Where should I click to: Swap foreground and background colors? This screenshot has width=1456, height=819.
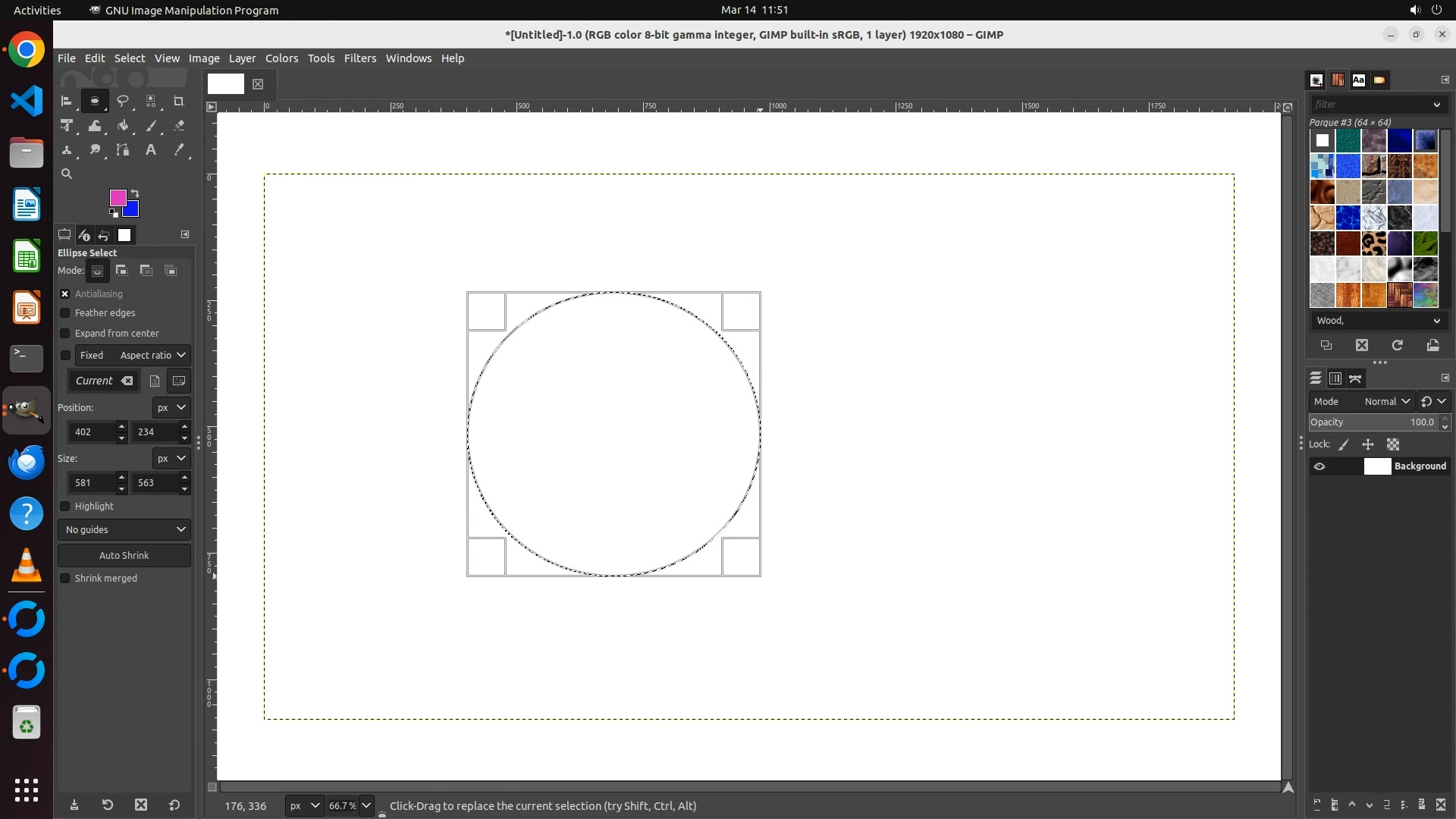point(135,193)
